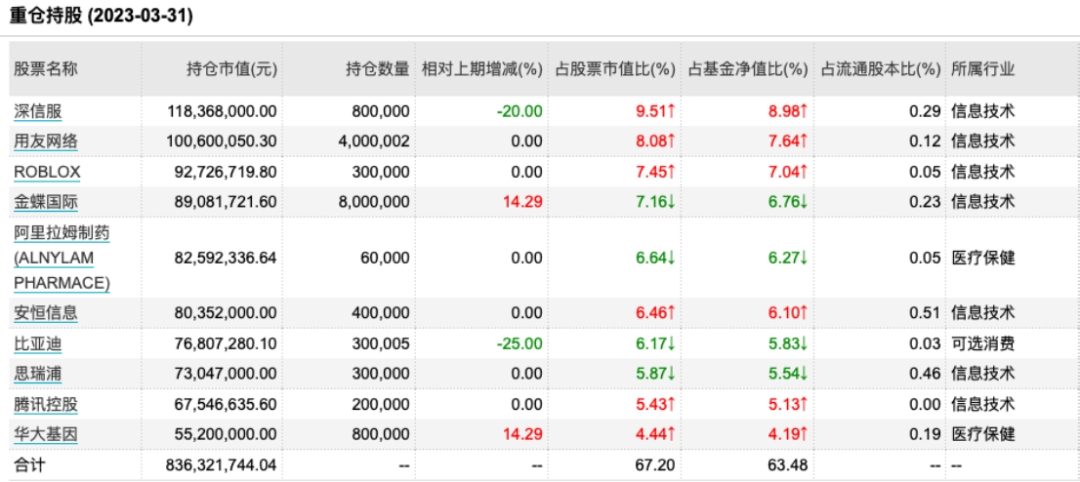Select the market value 73,047,000.00

click(226, 374)
